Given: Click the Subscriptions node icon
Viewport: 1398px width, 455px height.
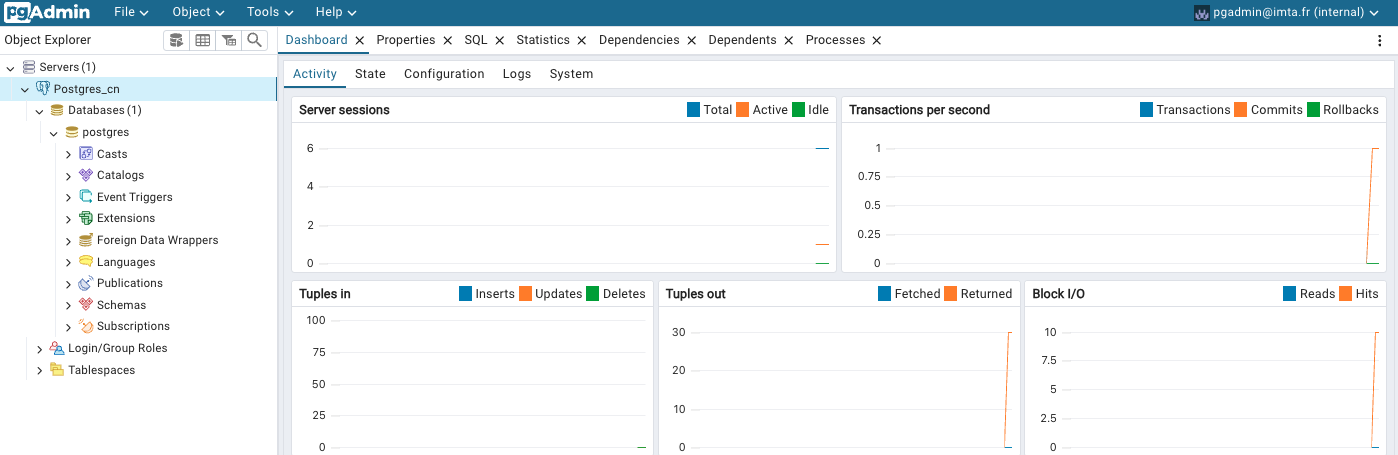Looking at the screenshot, I should point(86,326).
